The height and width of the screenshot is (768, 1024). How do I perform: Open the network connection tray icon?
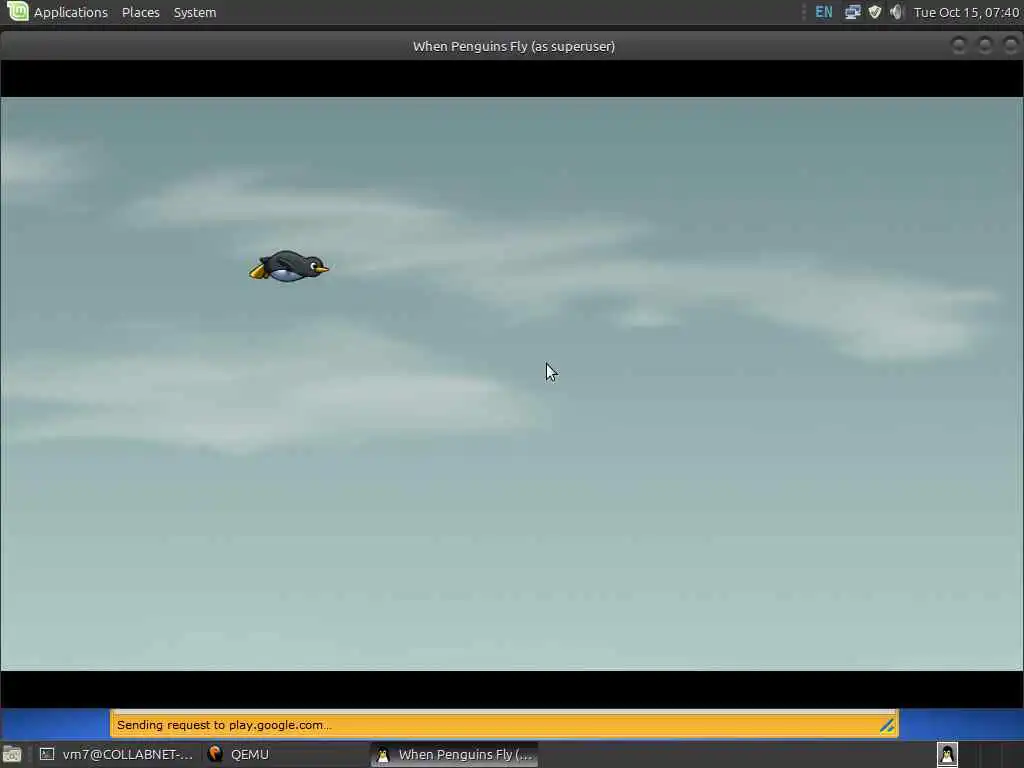[x=852, y=12]
